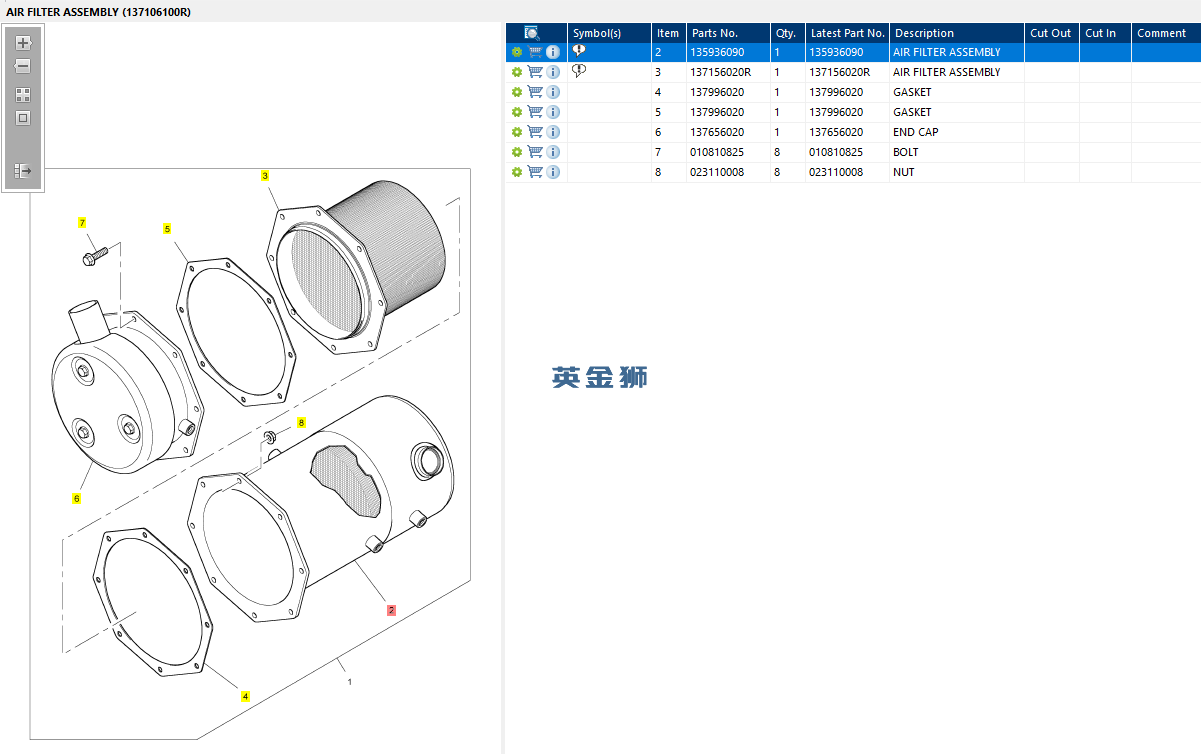Click the zoom in plus button
The width and height of the screenshot is (1201, 754).
pos(23,43)
